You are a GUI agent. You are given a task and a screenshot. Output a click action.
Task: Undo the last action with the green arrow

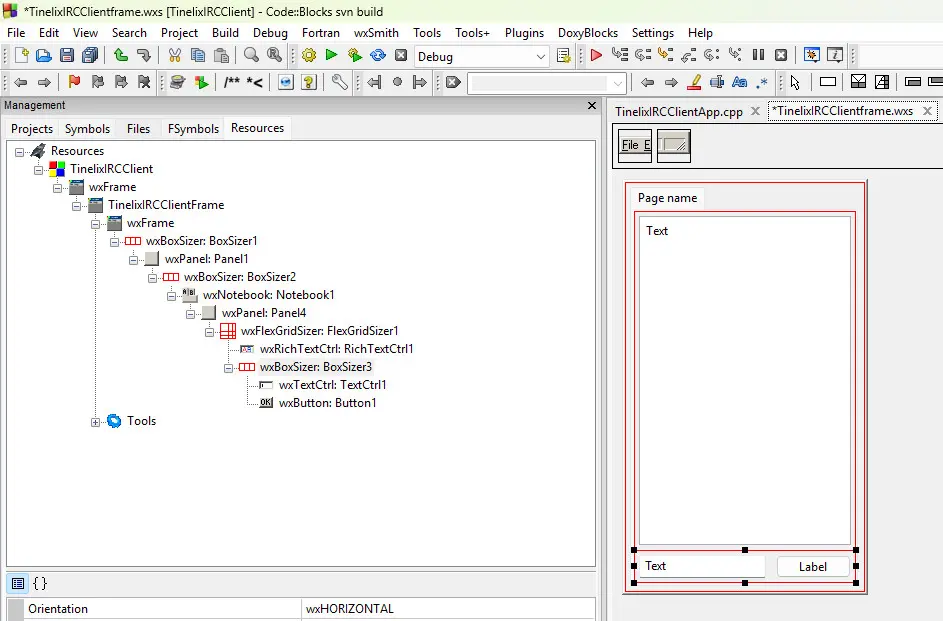[x=121, y=55]
